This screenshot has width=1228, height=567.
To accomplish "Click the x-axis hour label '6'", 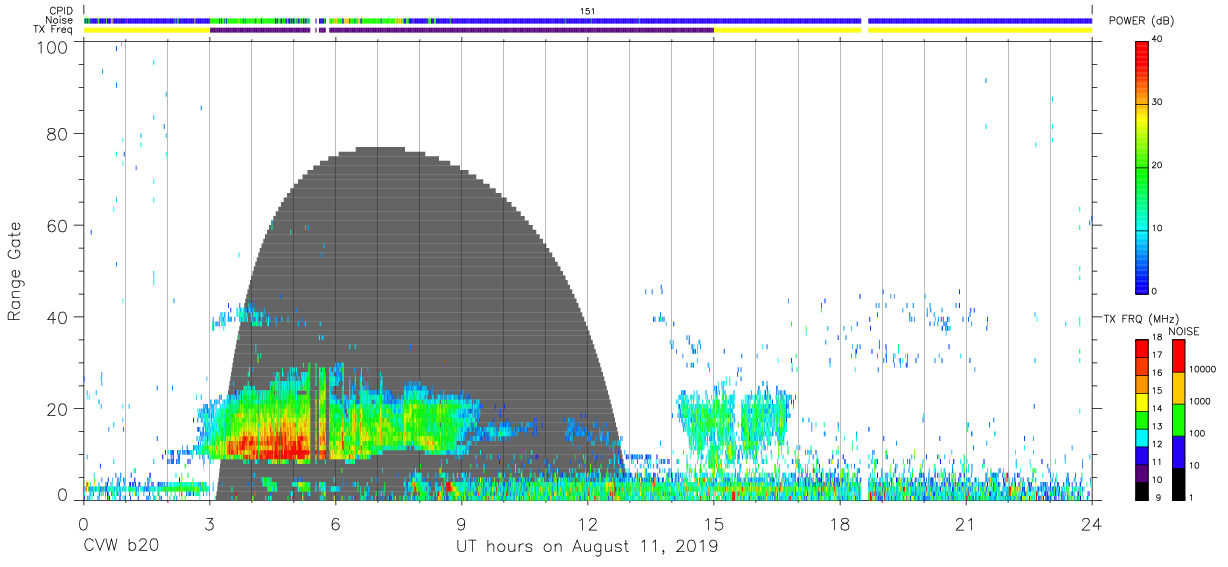I will tap(336, 525).
